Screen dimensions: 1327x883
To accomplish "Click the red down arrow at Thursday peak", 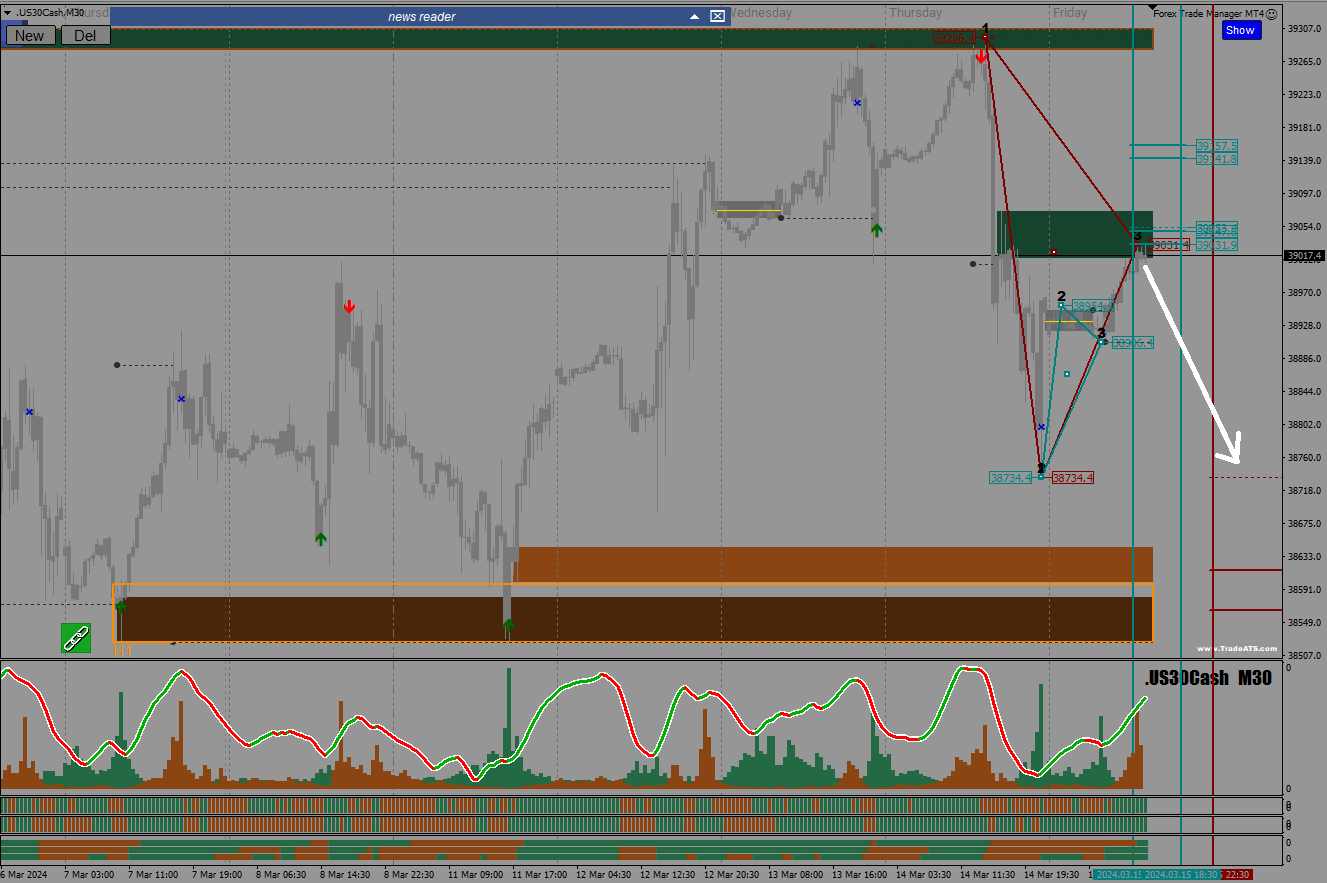I will coord(982,56).
